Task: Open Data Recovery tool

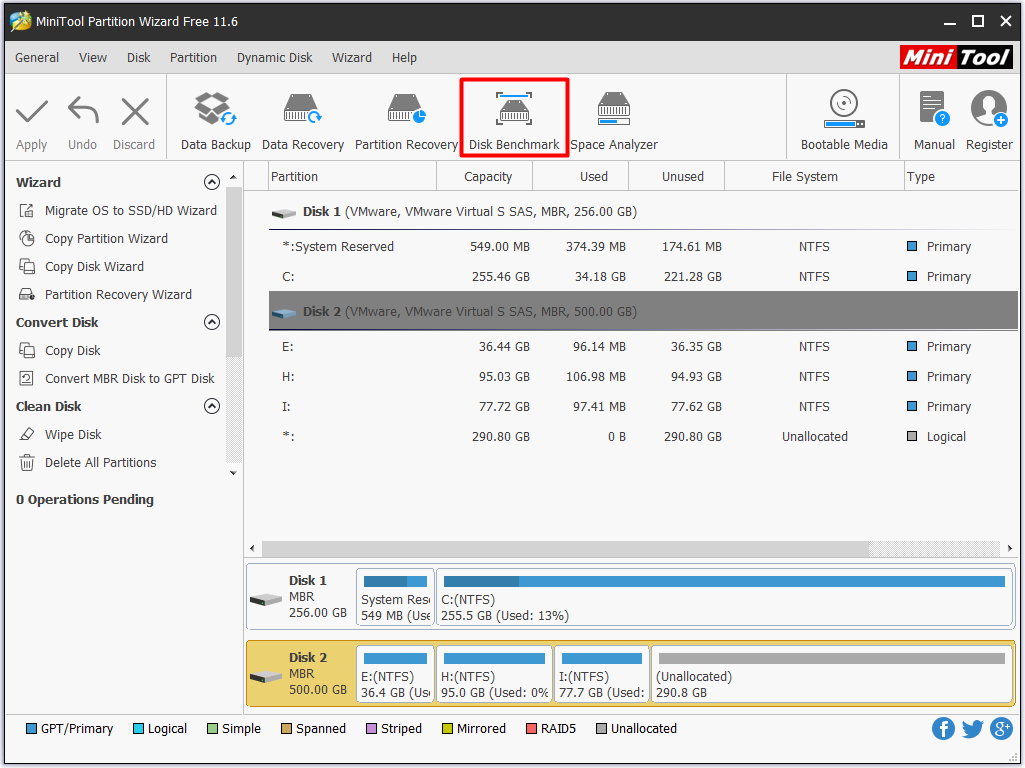Action: coord(302,119)
